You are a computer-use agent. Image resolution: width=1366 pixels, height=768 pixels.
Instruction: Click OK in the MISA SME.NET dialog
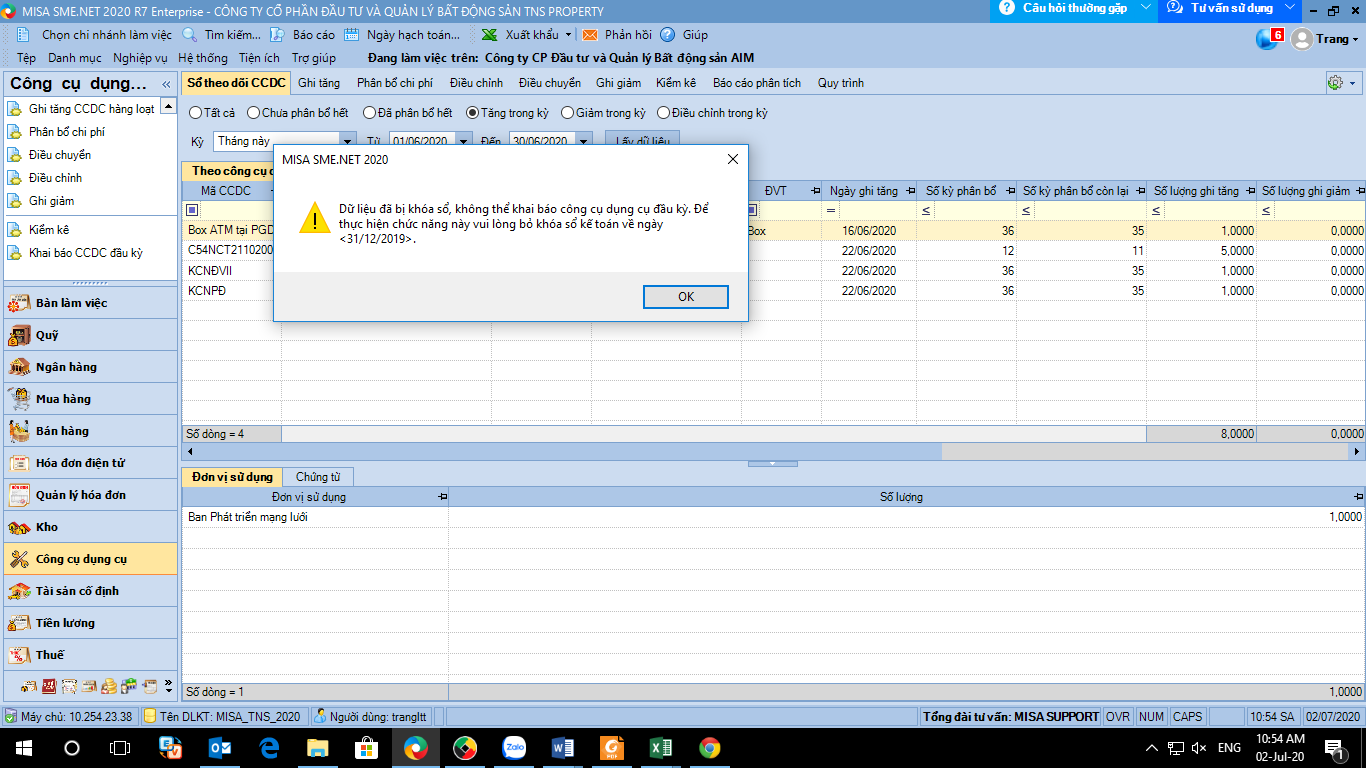click(x=686, y=297)
